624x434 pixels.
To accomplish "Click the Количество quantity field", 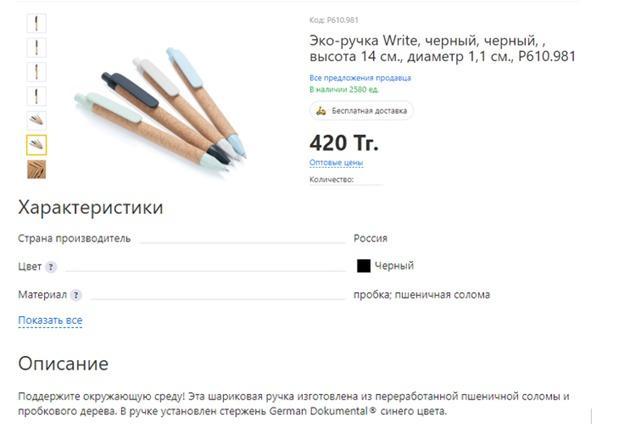I will coord(346,180).
